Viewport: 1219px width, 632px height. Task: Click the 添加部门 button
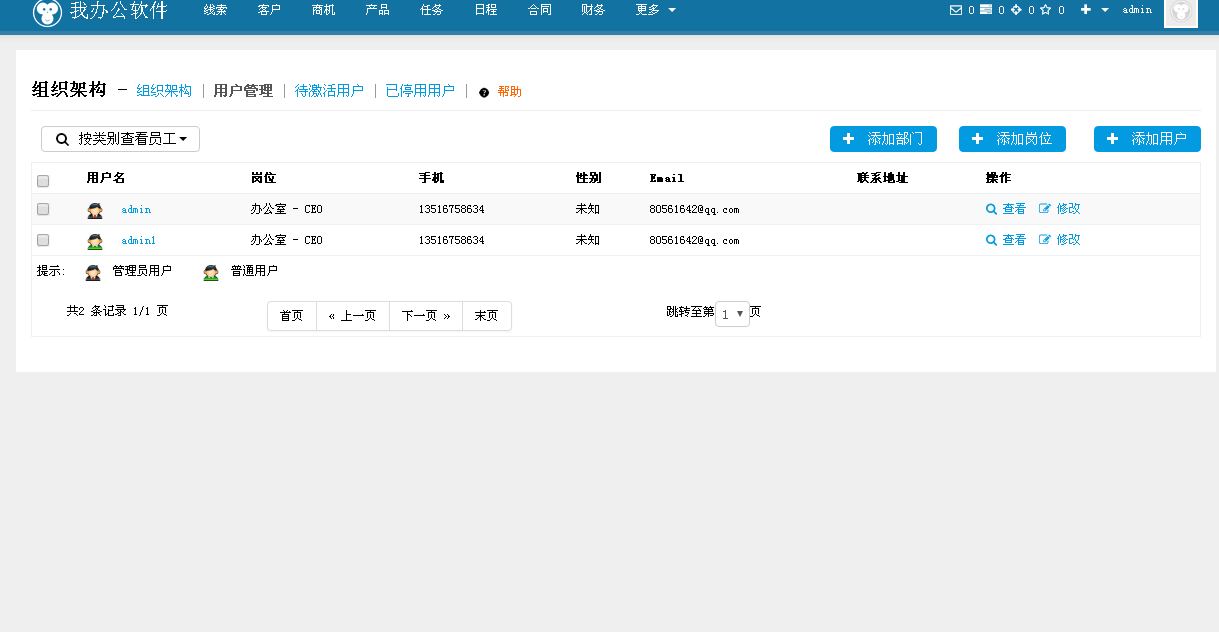pyautogui.click(x=883, y=139)
